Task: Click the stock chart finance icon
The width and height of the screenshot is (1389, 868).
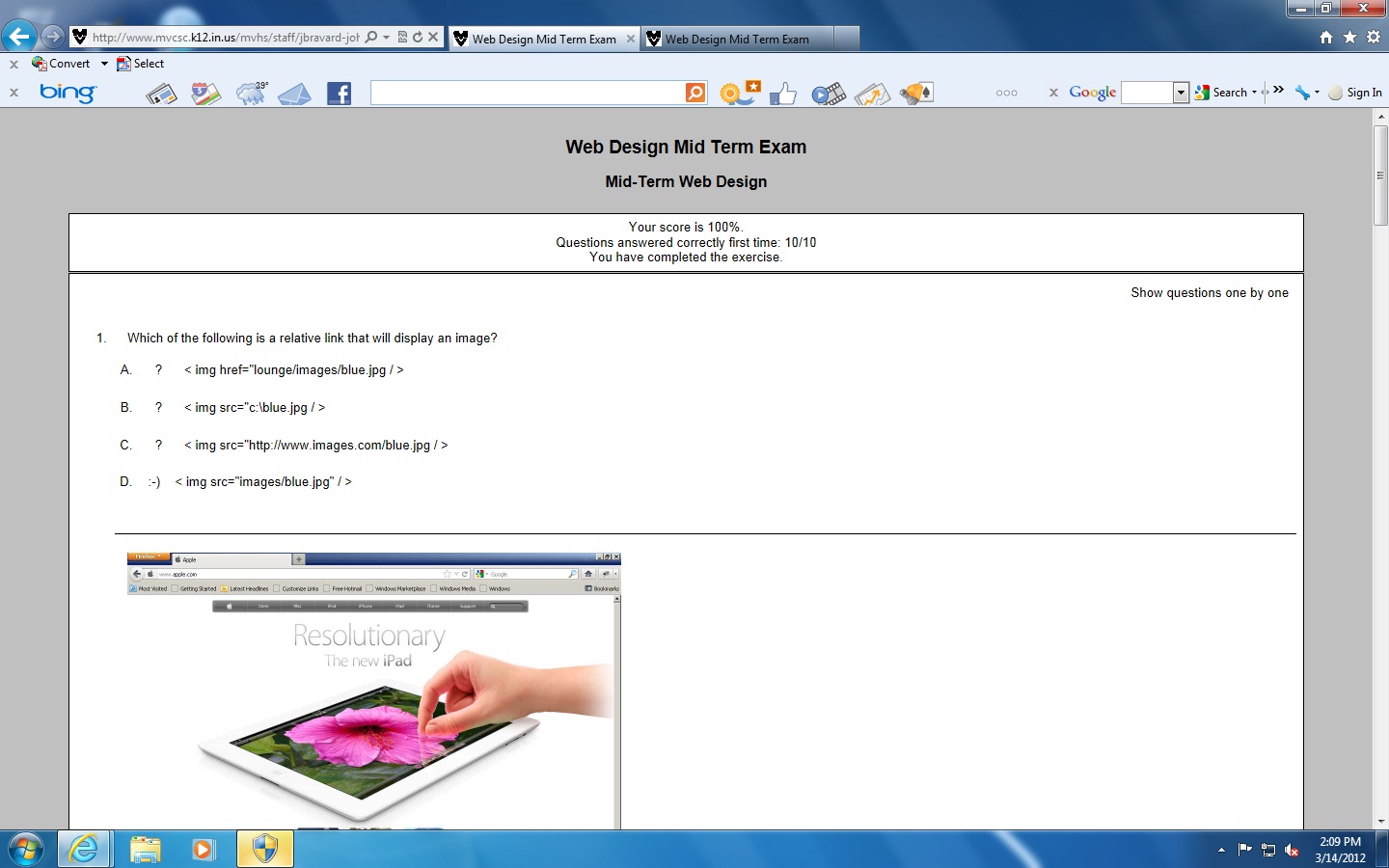Action: [x=872, y=94]
